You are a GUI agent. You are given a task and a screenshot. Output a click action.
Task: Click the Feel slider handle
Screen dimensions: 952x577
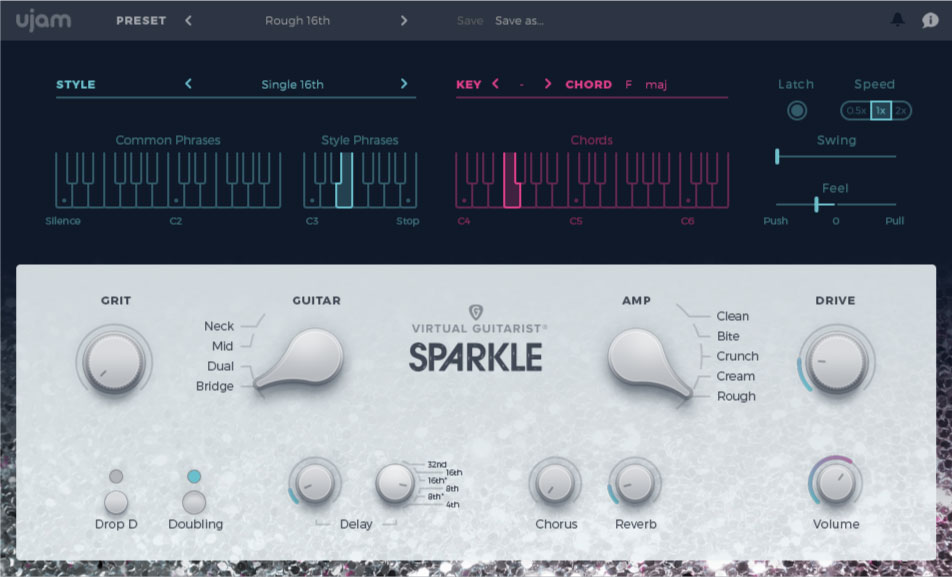click(816, 205)
